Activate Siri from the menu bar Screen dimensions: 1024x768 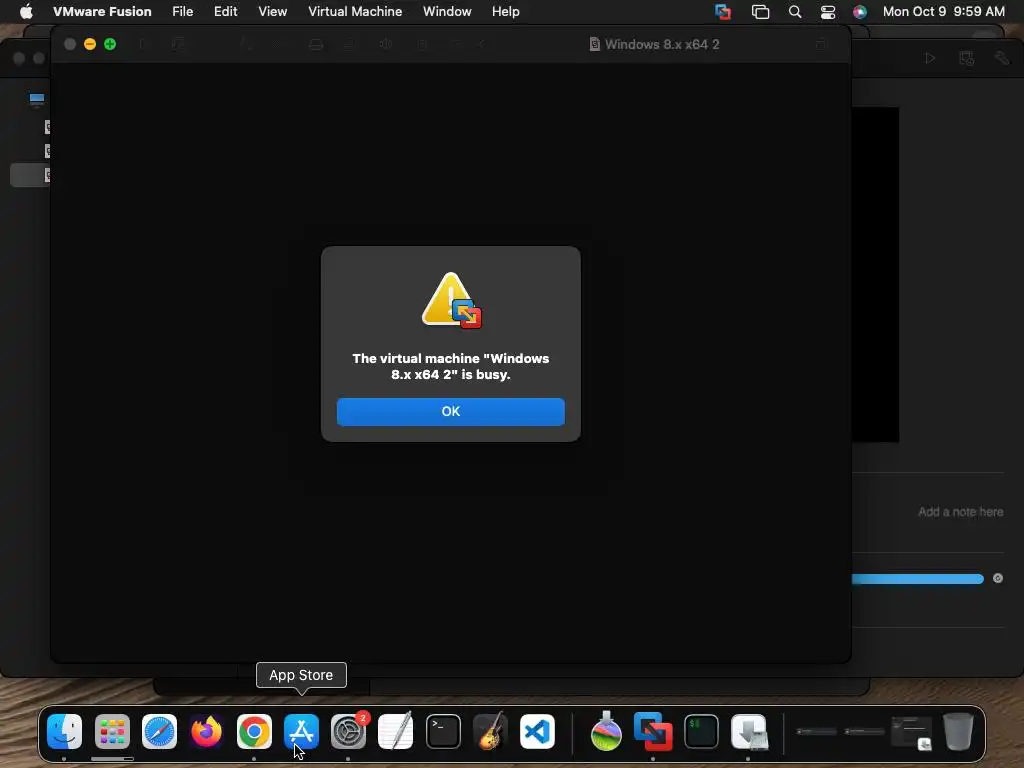[x=859, y=11]
